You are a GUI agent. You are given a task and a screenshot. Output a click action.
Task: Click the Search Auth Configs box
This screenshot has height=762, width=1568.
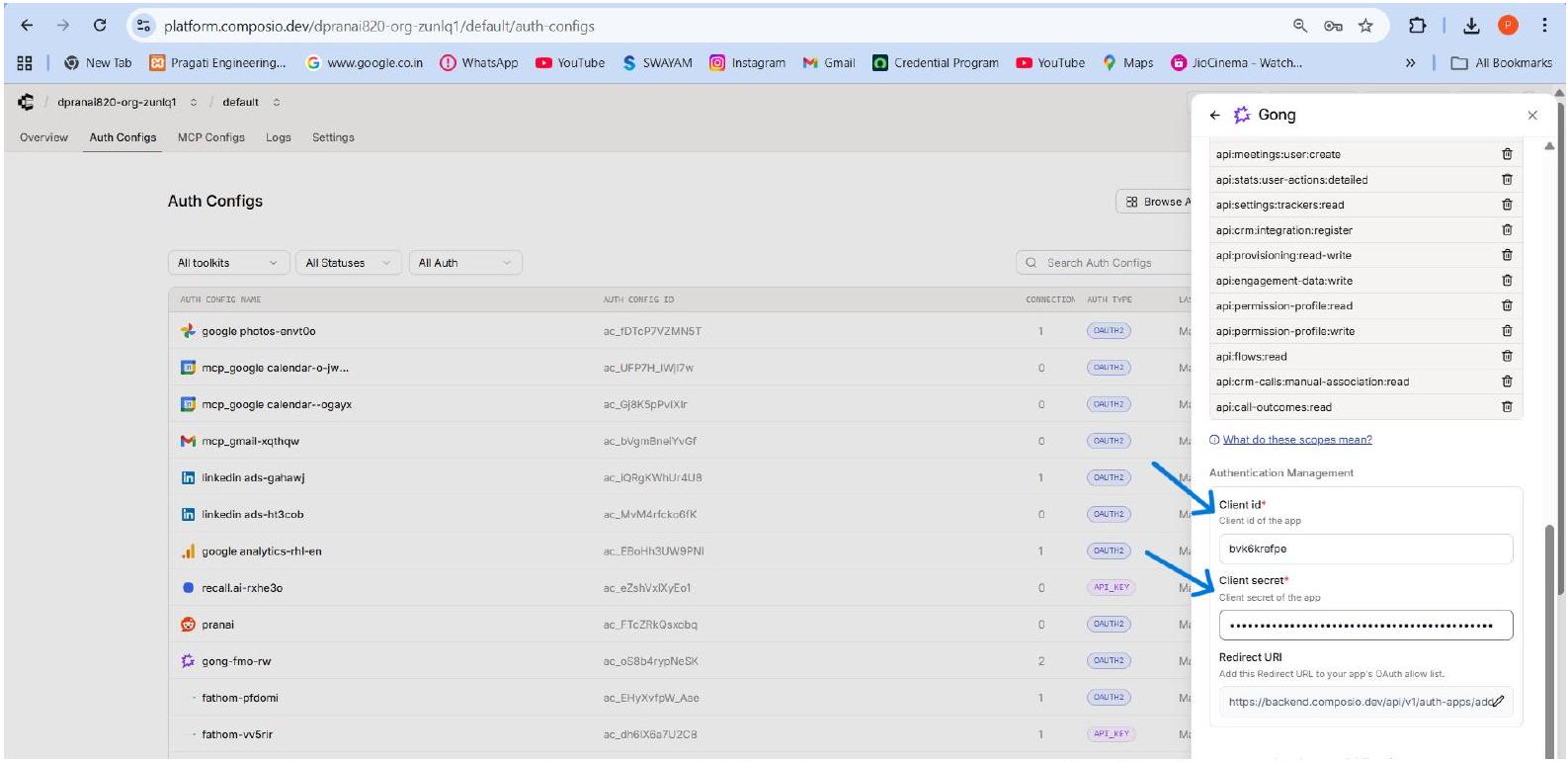1105,263
